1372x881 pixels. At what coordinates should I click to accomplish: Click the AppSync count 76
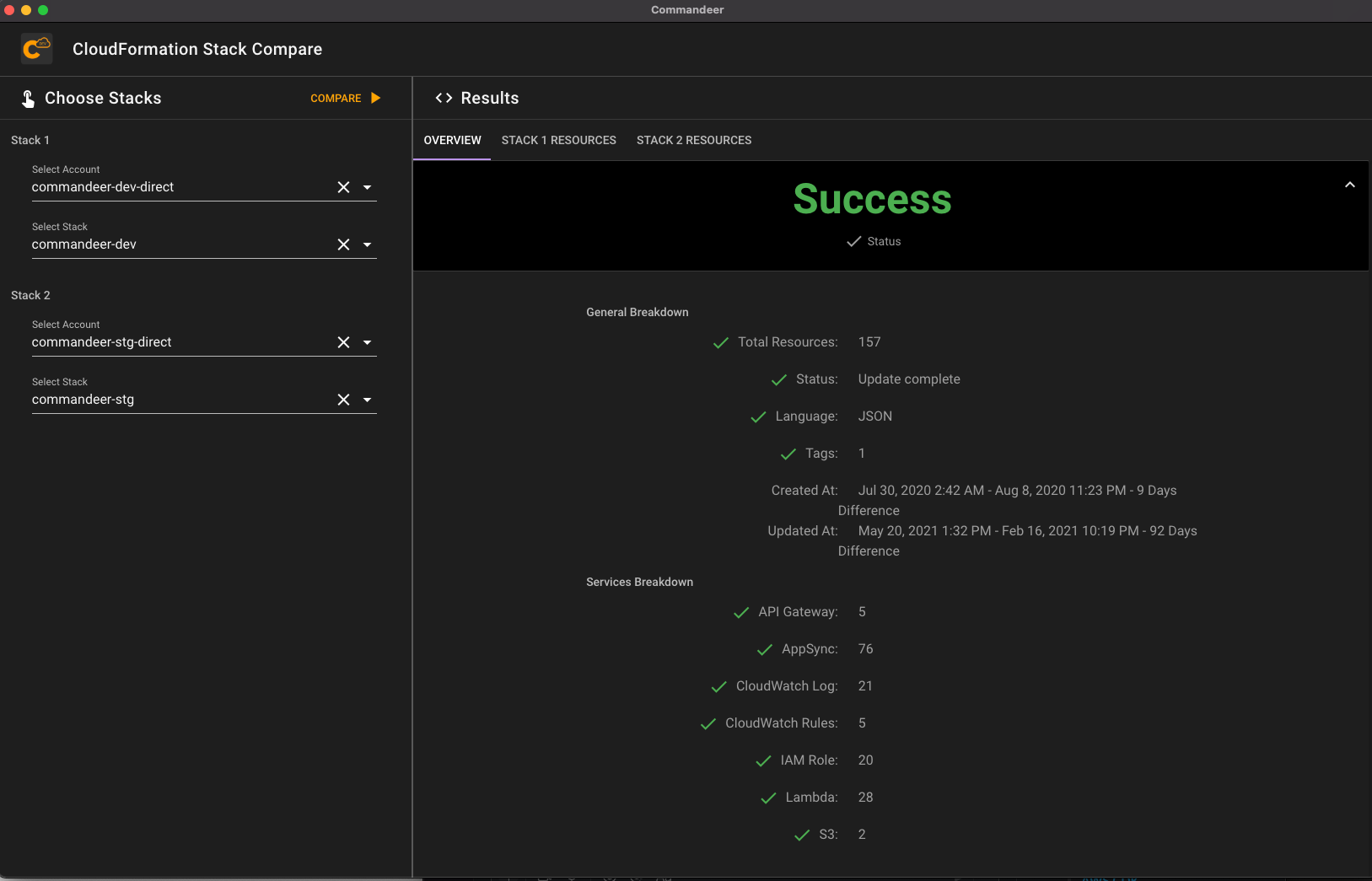pos(865,649)
